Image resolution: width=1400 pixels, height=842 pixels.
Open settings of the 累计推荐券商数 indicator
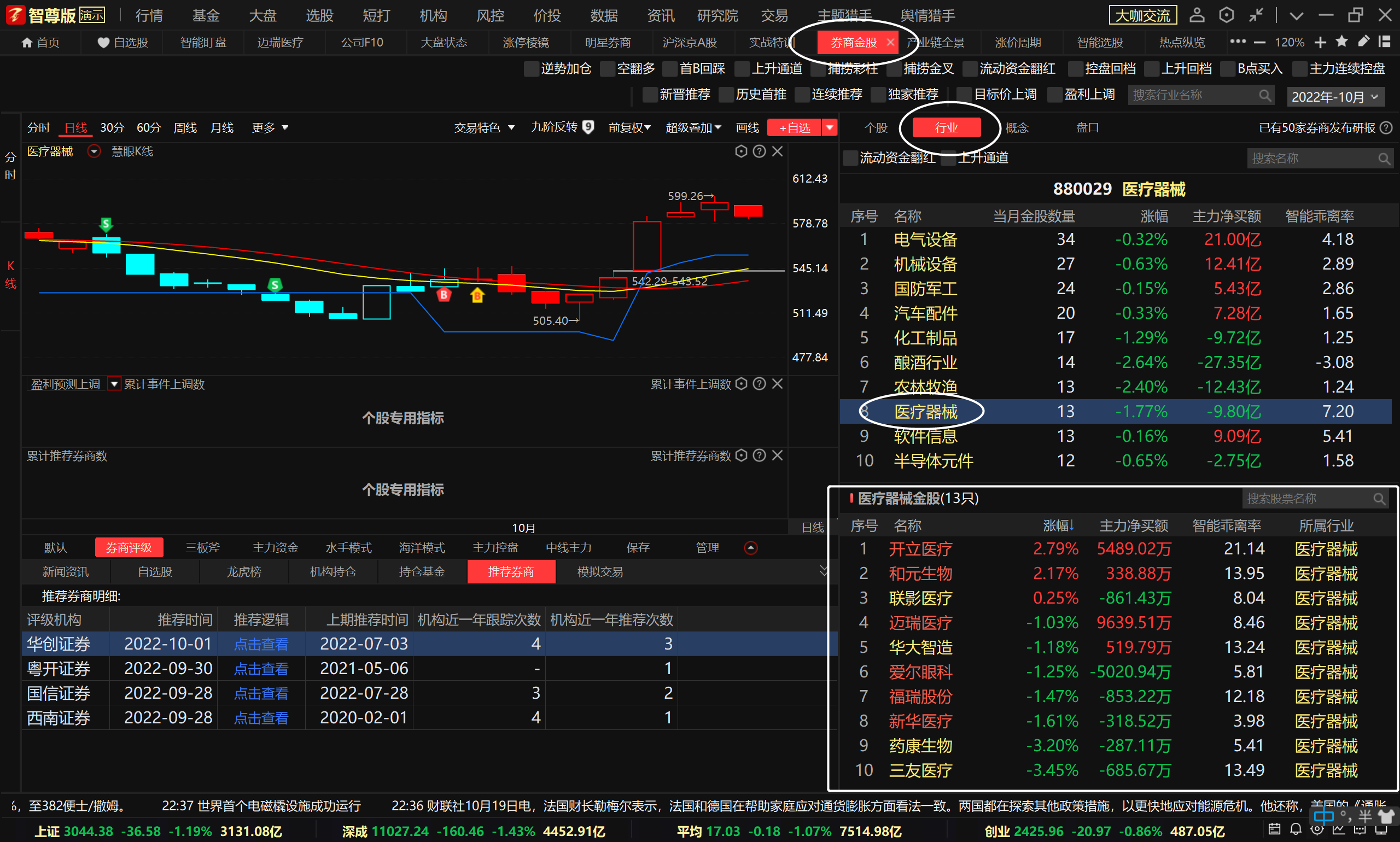click(x=741, y=455)
